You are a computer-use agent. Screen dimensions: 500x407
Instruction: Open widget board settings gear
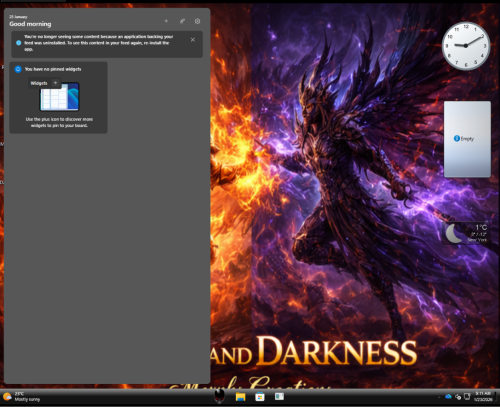pyautogui.click(x=197, y=21)
